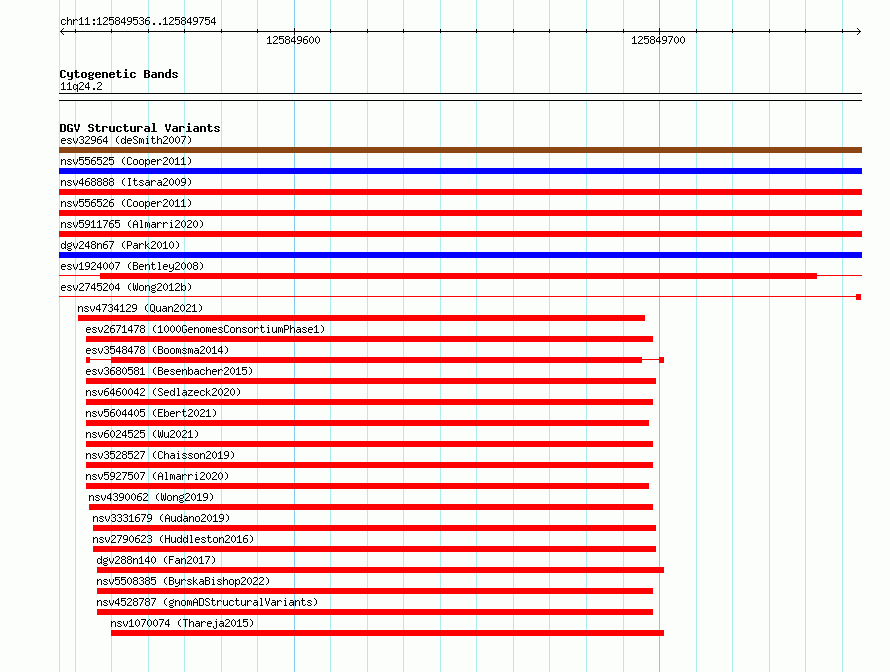Viewport: 890px width, 672px height.
Task: Select the esv3680581 (Besenbacher2015) label
Action: click(x=169, y=371)
